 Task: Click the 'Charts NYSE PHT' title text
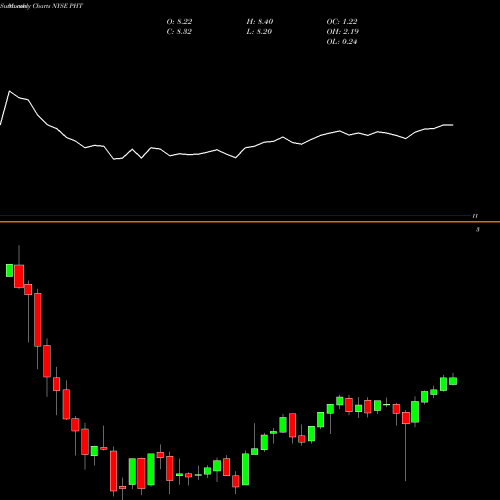(x=58, y=6)
